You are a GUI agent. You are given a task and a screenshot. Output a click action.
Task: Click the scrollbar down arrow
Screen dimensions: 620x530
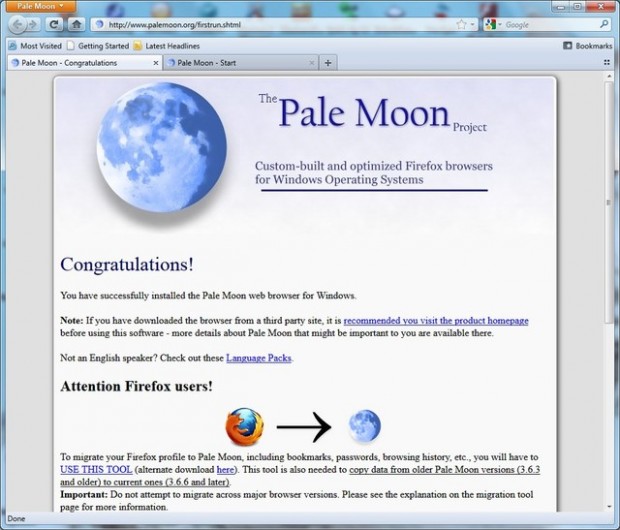pyautogui.click(x=608, y=507)
